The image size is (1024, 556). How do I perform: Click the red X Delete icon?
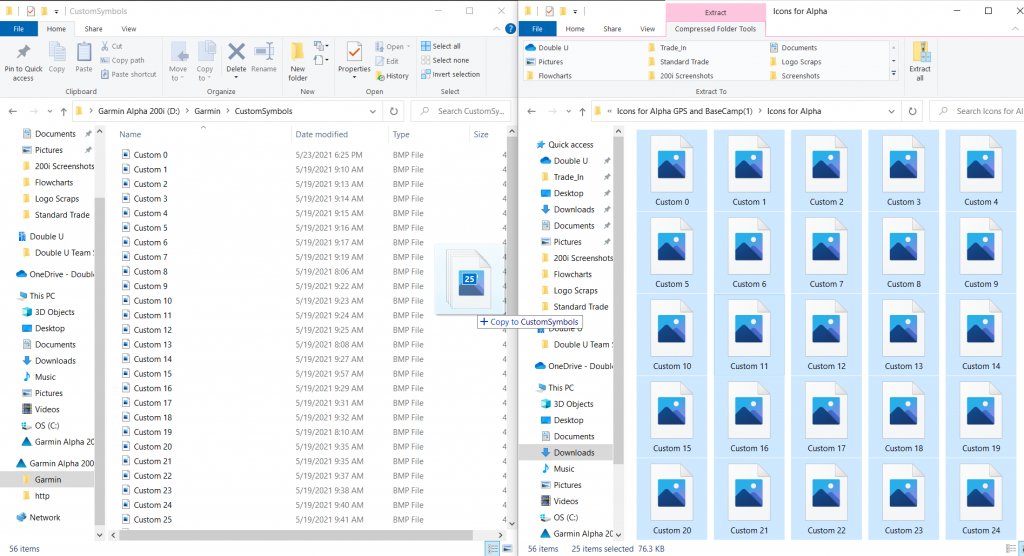(236, 53)
